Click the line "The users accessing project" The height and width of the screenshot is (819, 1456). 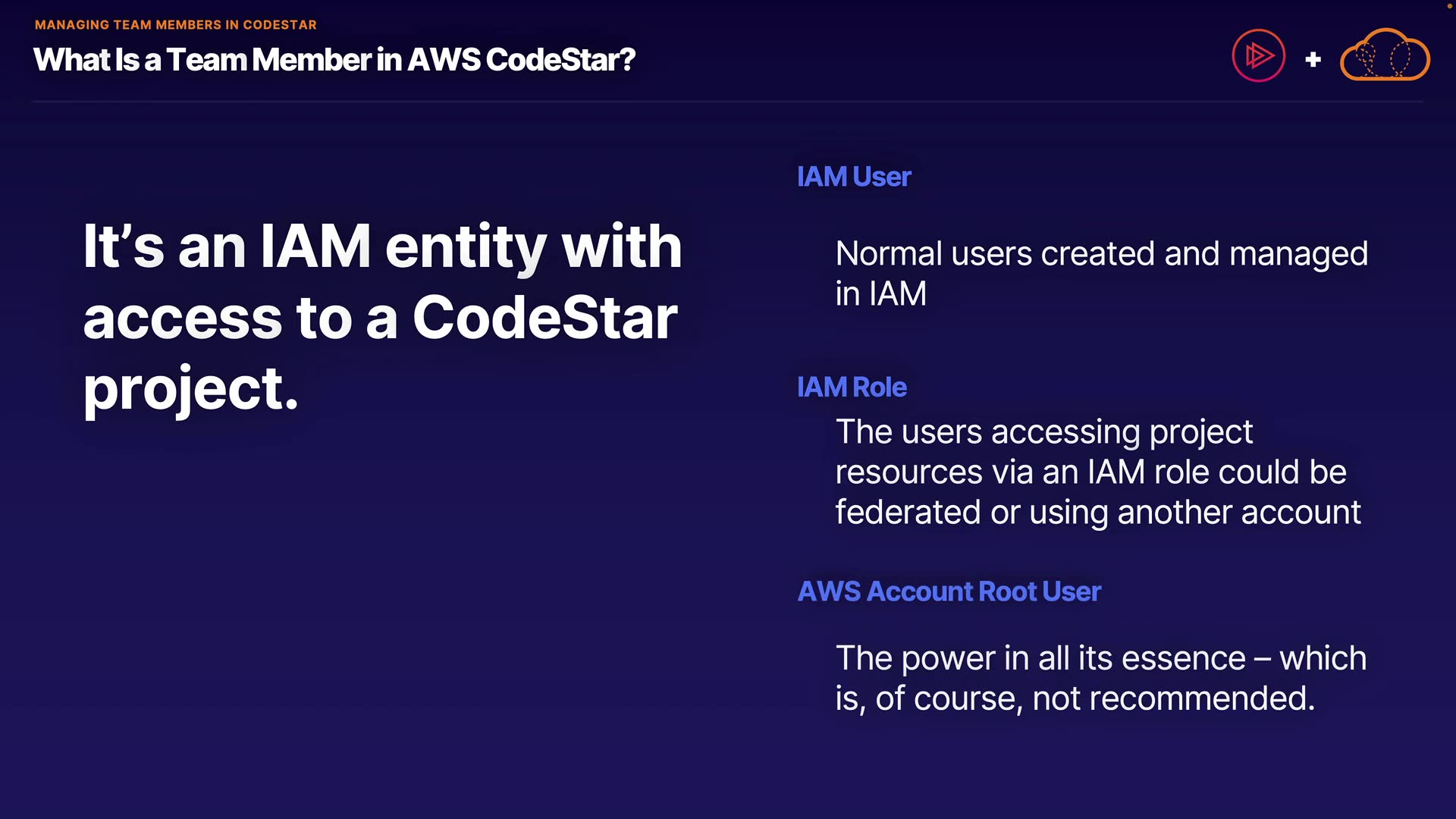click(x=1043, y=432)
